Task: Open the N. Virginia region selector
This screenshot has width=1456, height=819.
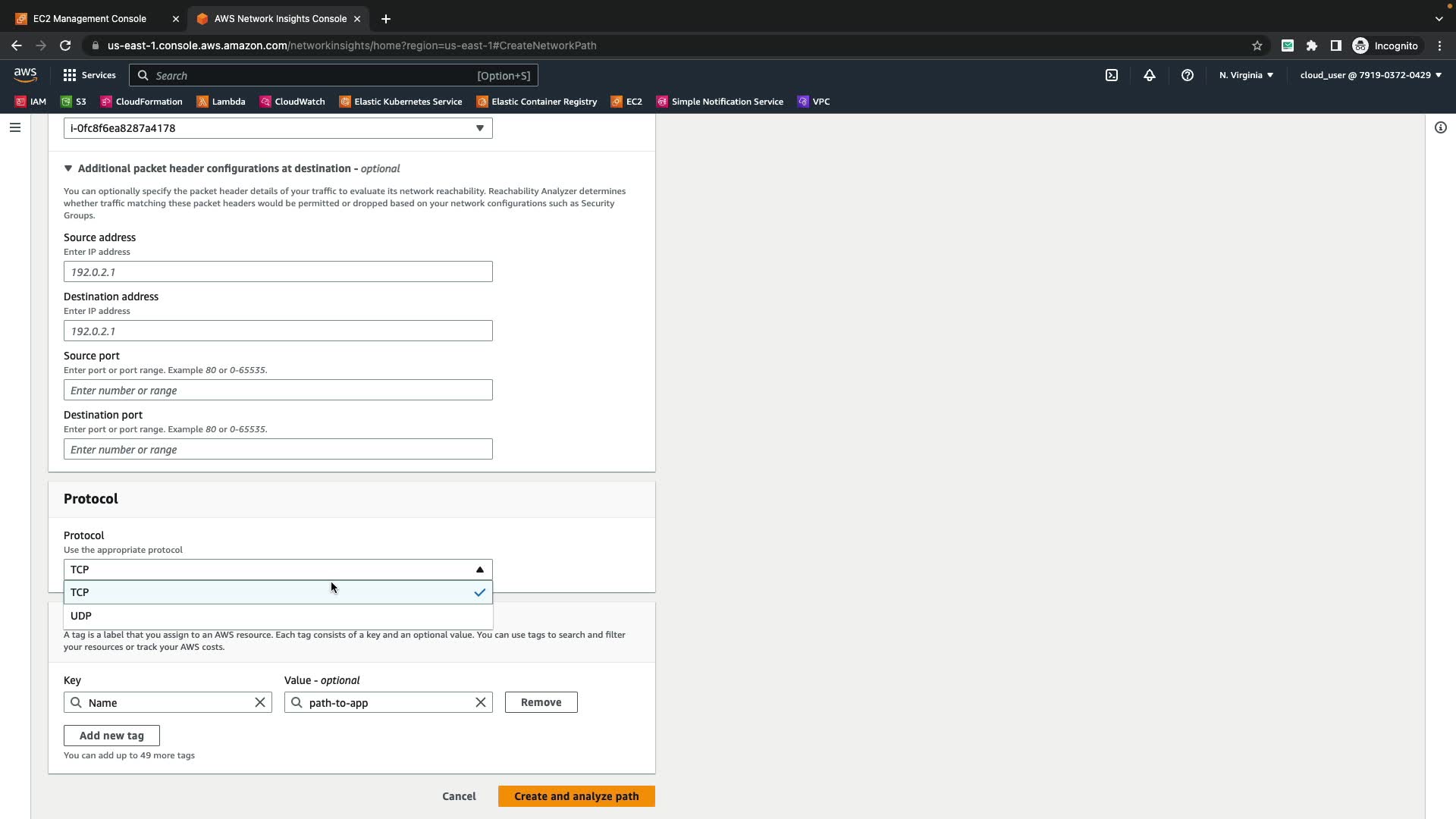Action: tap(1246, 75)
